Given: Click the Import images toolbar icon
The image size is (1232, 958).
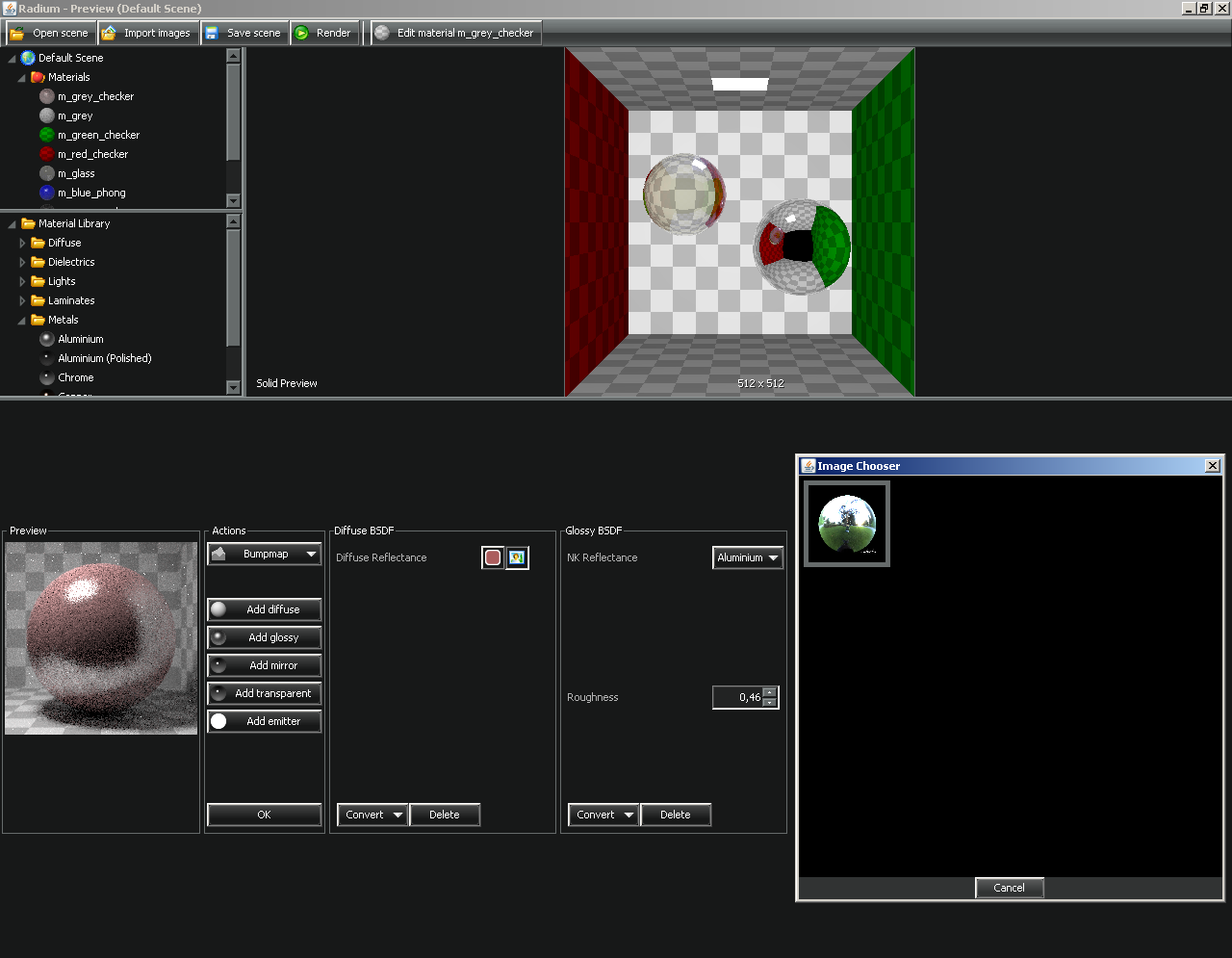Looking at the screenshot, I should click(109, 33).
